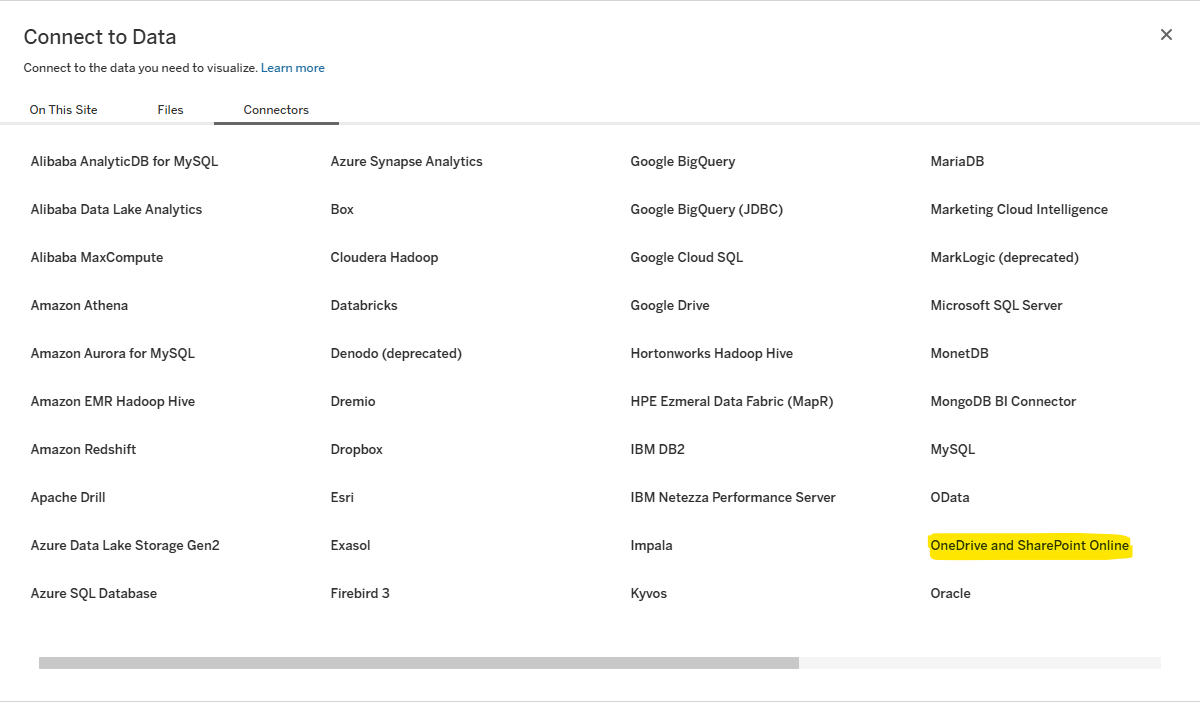The image size is (1200, 702).
Task: Close the Connect to Data dialog
Action: [x=1166, y=34]
